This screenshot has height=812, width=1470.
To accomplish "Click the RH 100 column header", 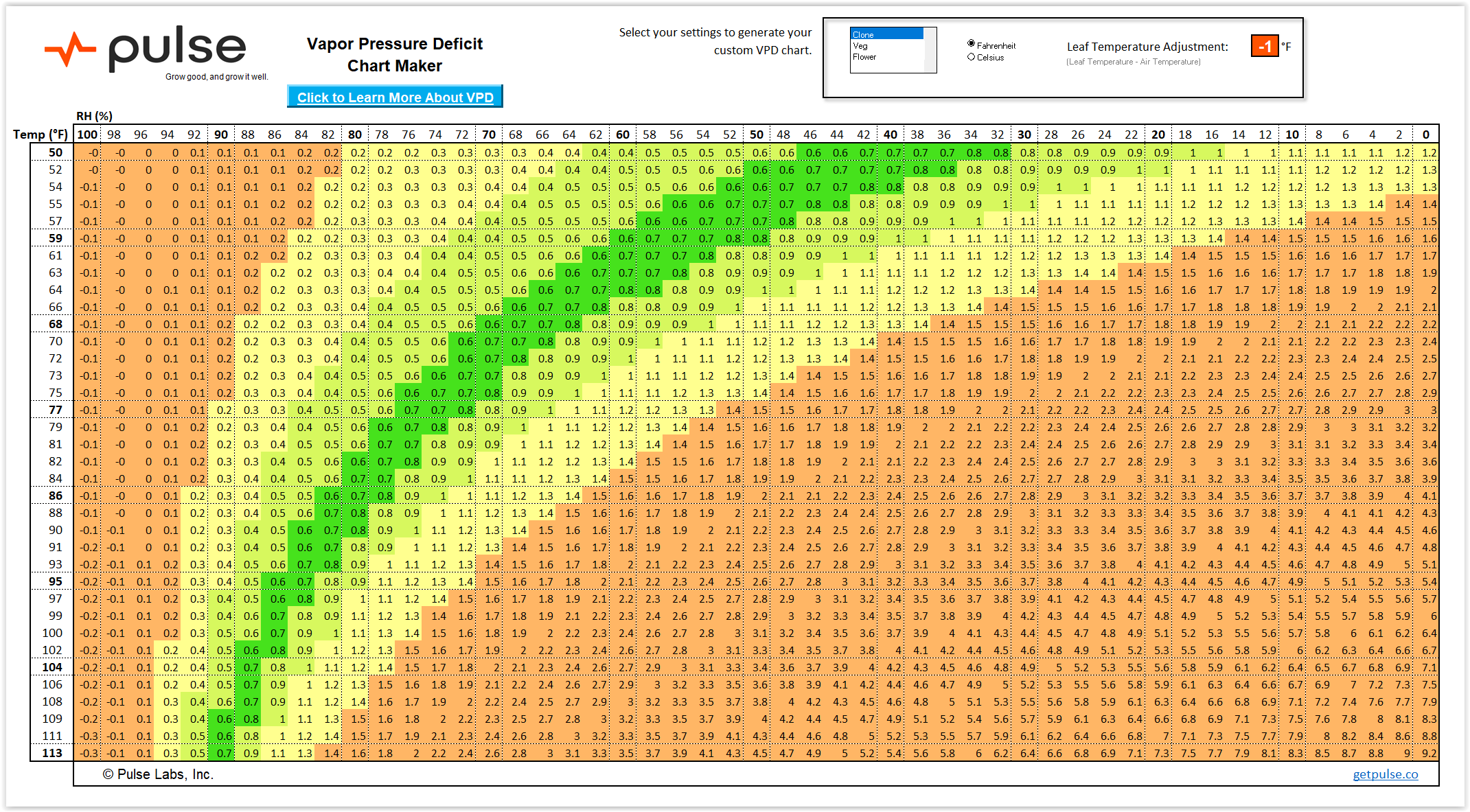I will tap(87, 135).
